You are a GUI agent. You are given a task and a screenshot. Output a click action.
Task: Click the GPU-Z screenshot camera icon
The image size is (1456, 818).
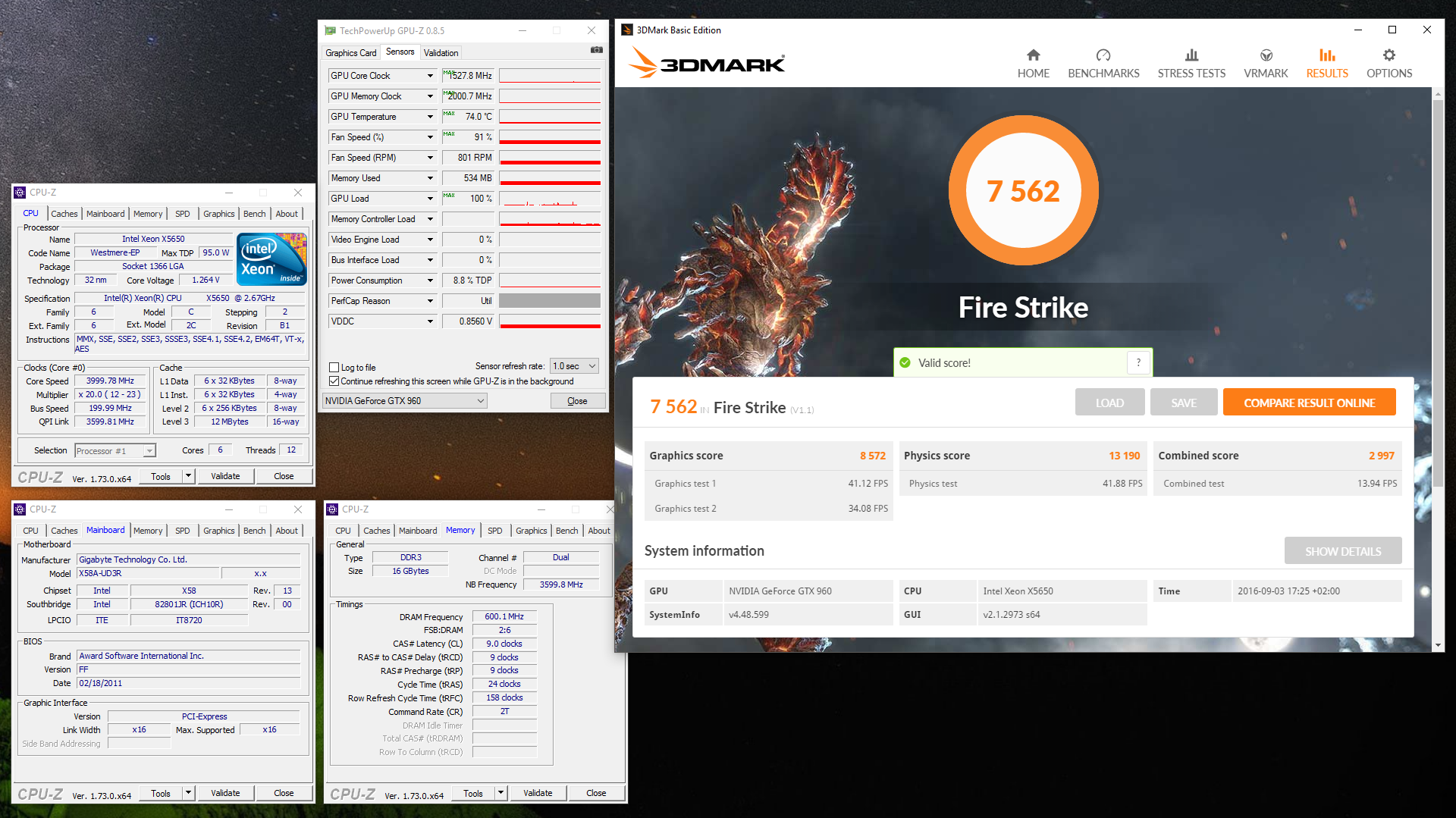597,50
